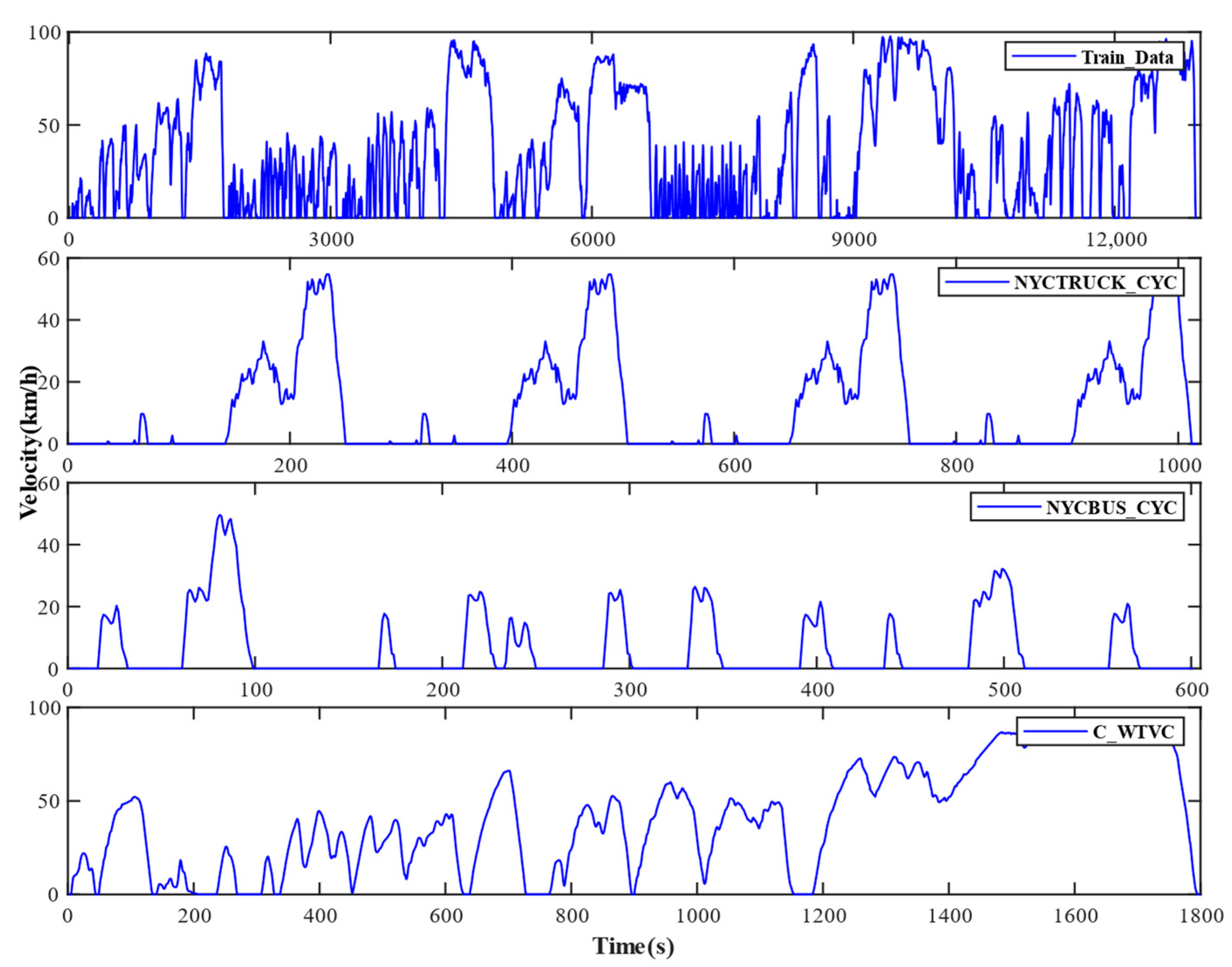Click the 3000 tick label on top plot
The image size is (1232, 967).
tap(331, 240)
